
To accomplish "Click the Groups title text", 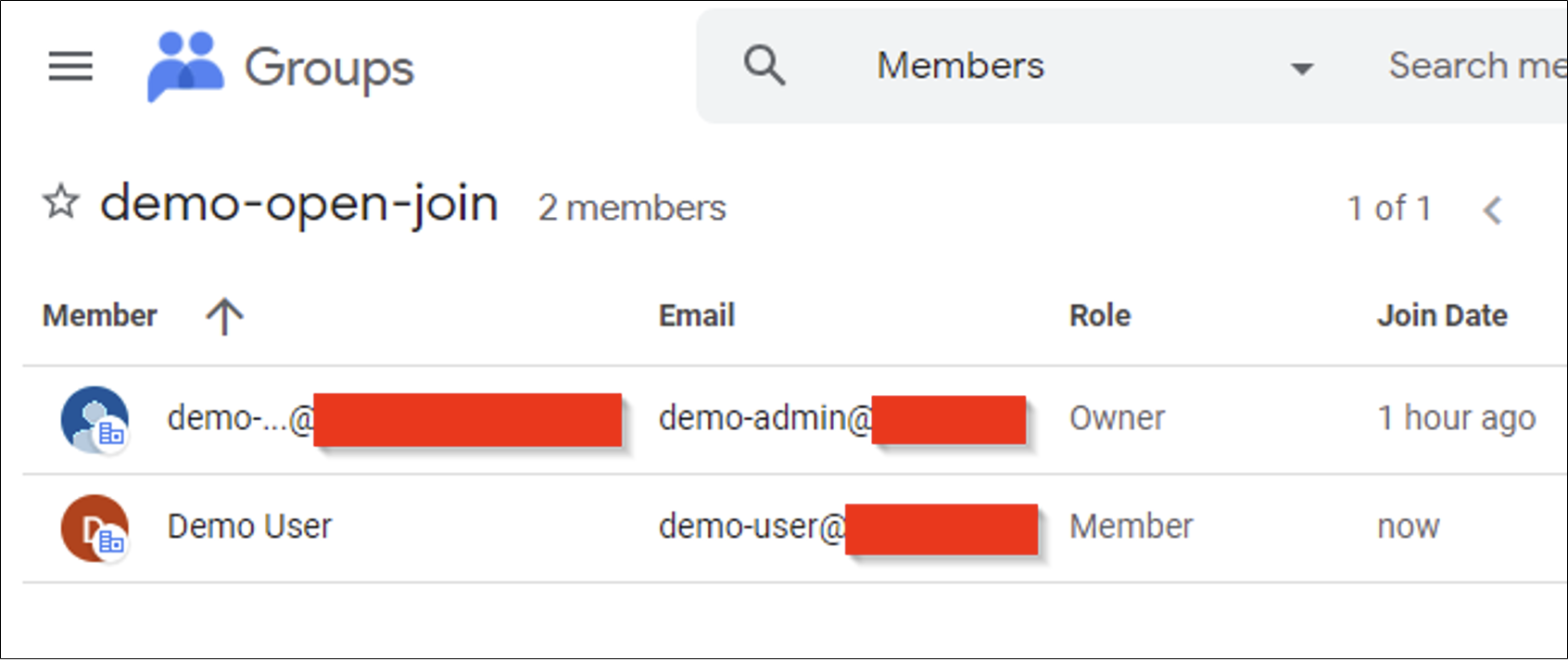I will pos(329,69).
